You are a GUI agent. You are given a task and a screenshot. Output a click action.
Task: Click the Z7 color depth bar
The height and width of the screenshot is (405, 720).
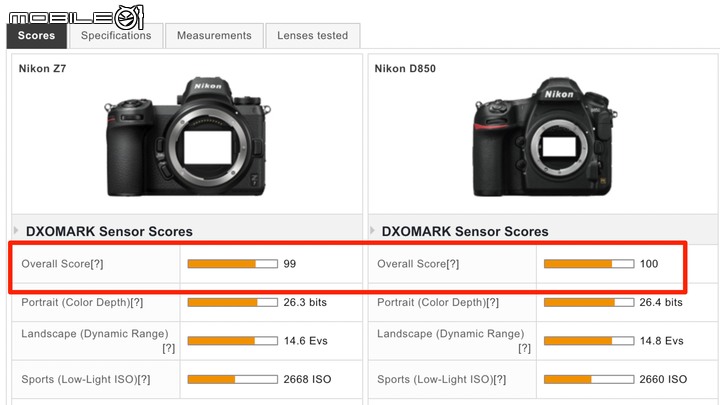click(233, 303)
